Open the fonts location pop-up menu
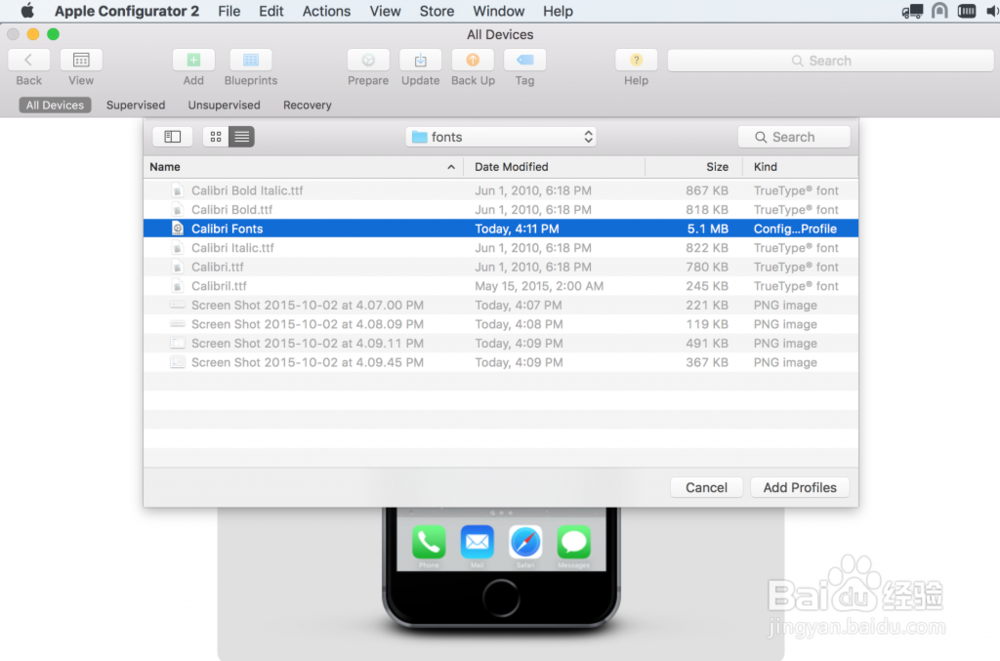1000x661 pixels. 500,136
